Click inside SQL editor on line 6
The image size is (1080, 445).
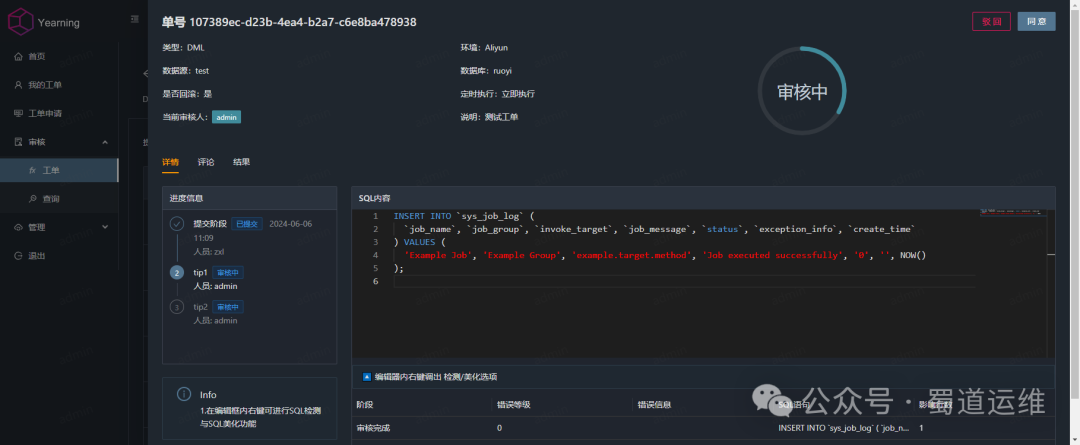pos(682,282)
